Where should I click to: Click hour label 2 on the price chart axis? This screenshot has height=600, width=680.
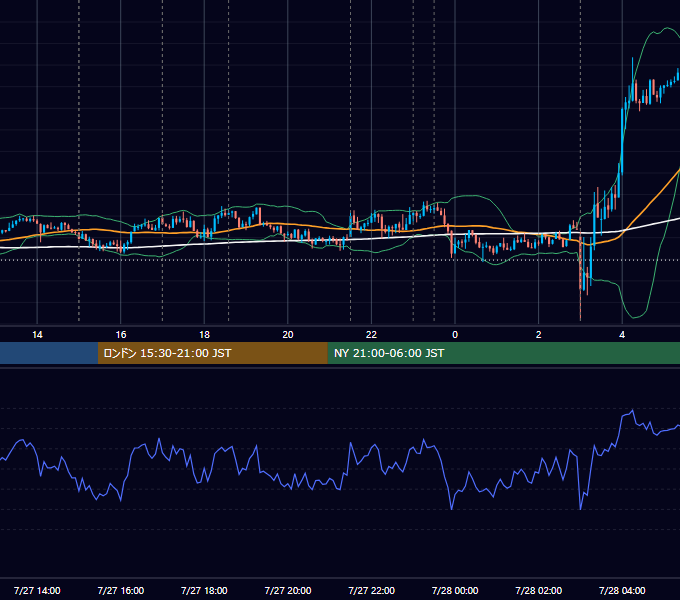(x=539, y=335)
